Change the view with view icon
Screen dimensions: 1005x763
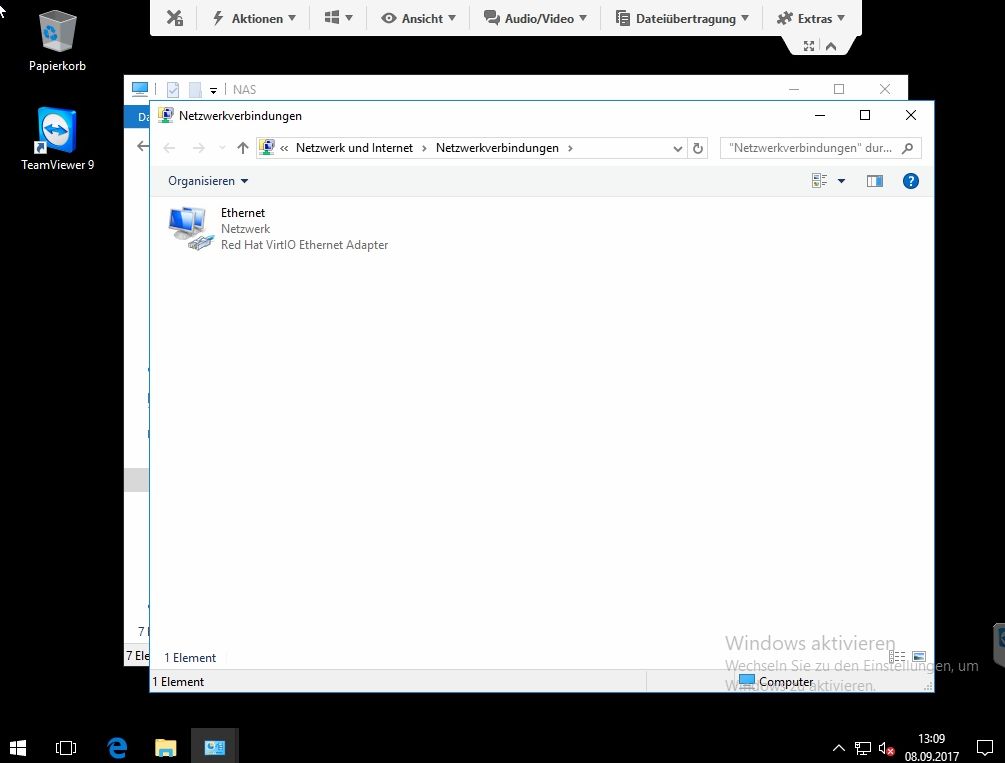(x=819, y=181)
